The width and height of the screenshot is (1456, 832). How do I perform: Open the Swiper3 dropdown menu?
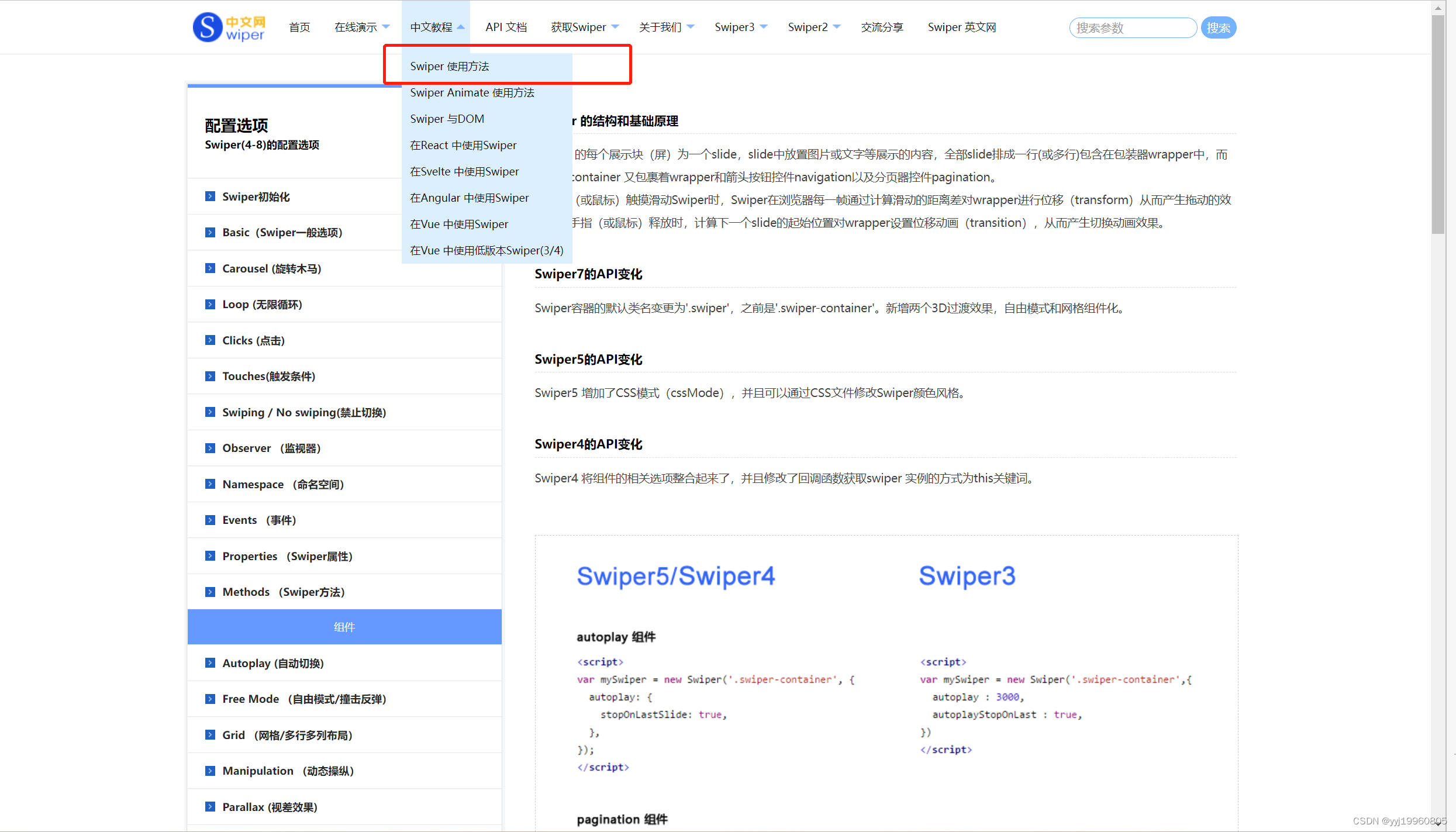click(740, 27)
